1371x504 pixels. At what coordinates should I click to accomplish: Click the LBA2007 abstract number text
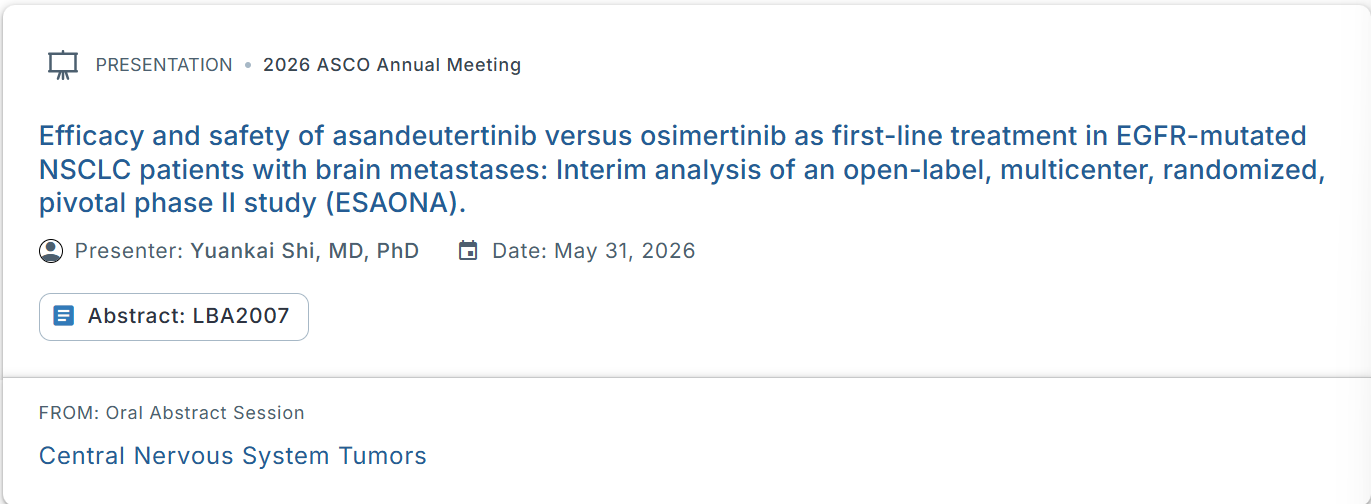tap(240, 316)
